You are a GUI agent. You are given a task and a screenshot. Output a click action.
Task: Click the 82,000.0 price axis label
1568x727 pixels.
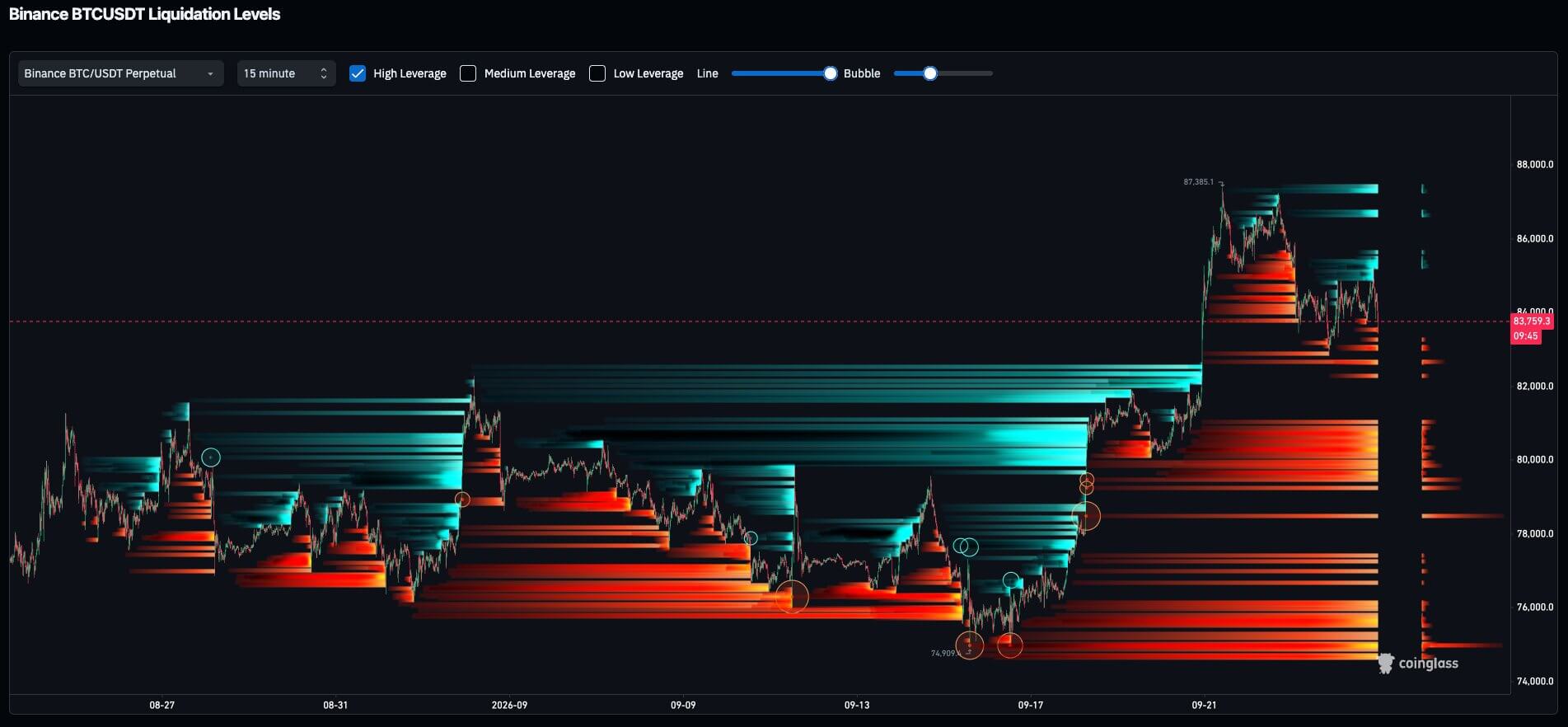[x=1534, y=386]
